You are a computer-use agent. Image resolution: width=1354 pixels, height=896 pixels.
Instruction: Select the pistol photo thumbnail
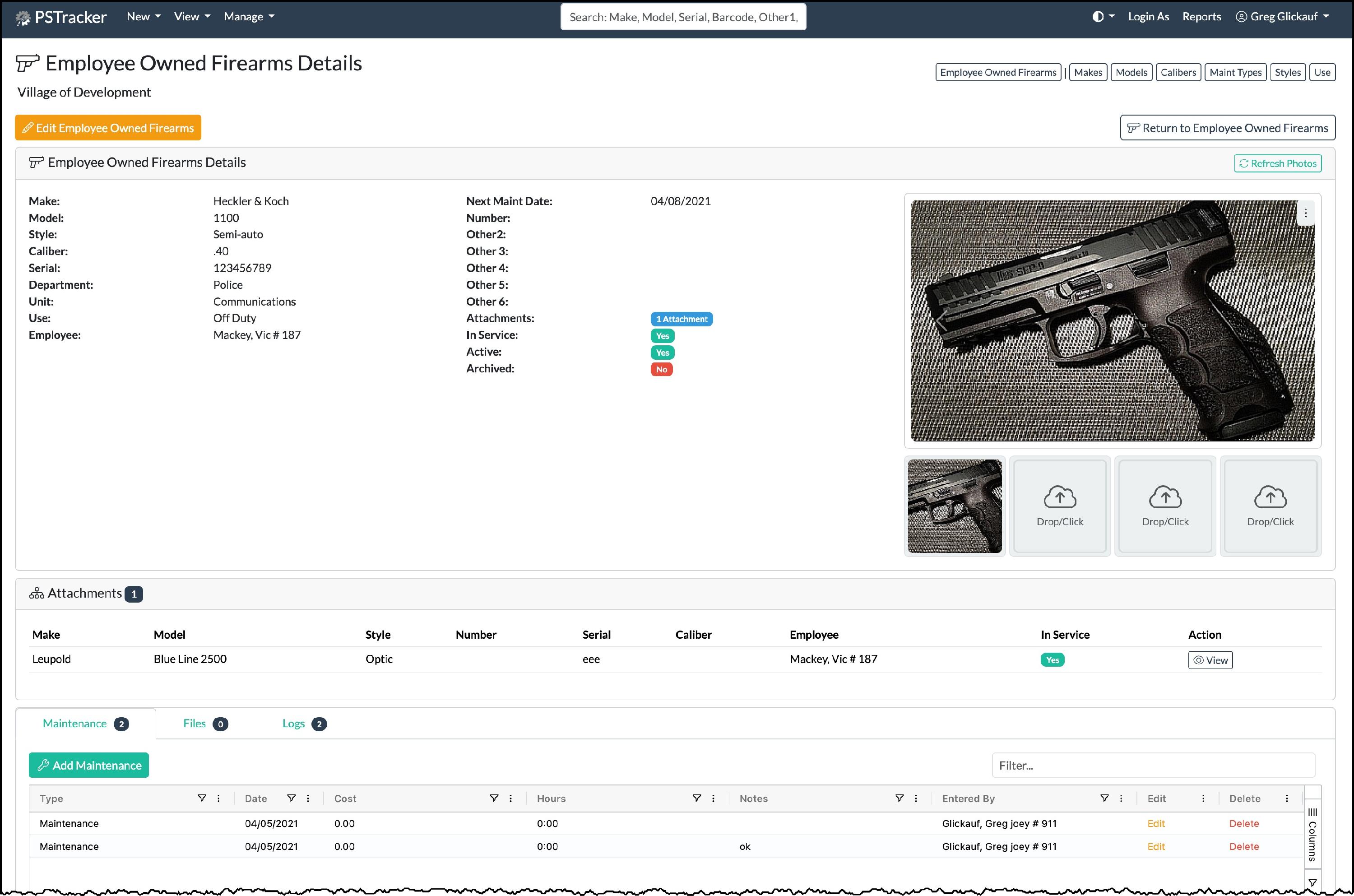tap(954, 506)
